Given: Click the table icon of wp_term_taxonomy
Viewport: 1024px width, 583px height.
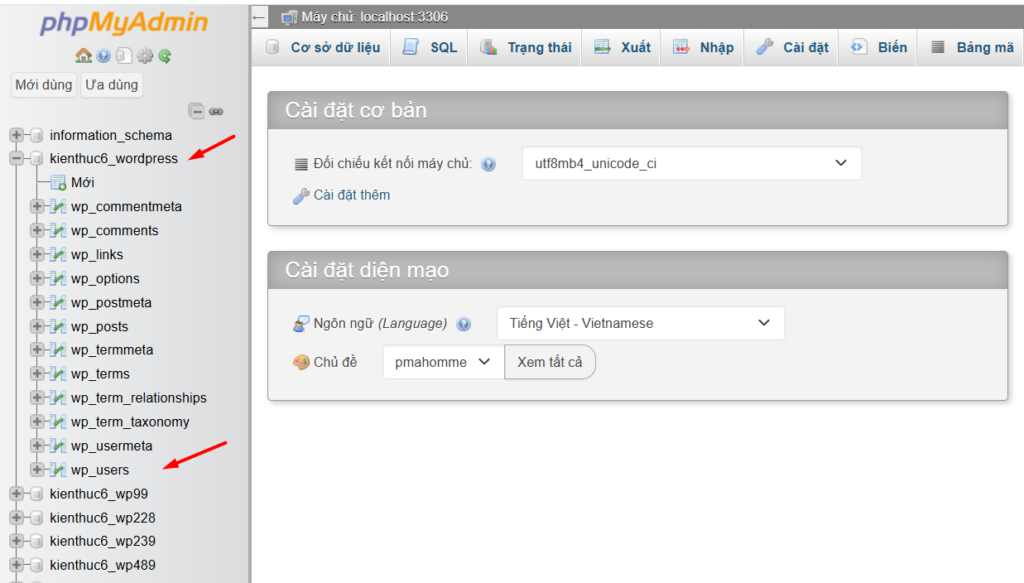Looking at the screenshot, I should [58, 422].
